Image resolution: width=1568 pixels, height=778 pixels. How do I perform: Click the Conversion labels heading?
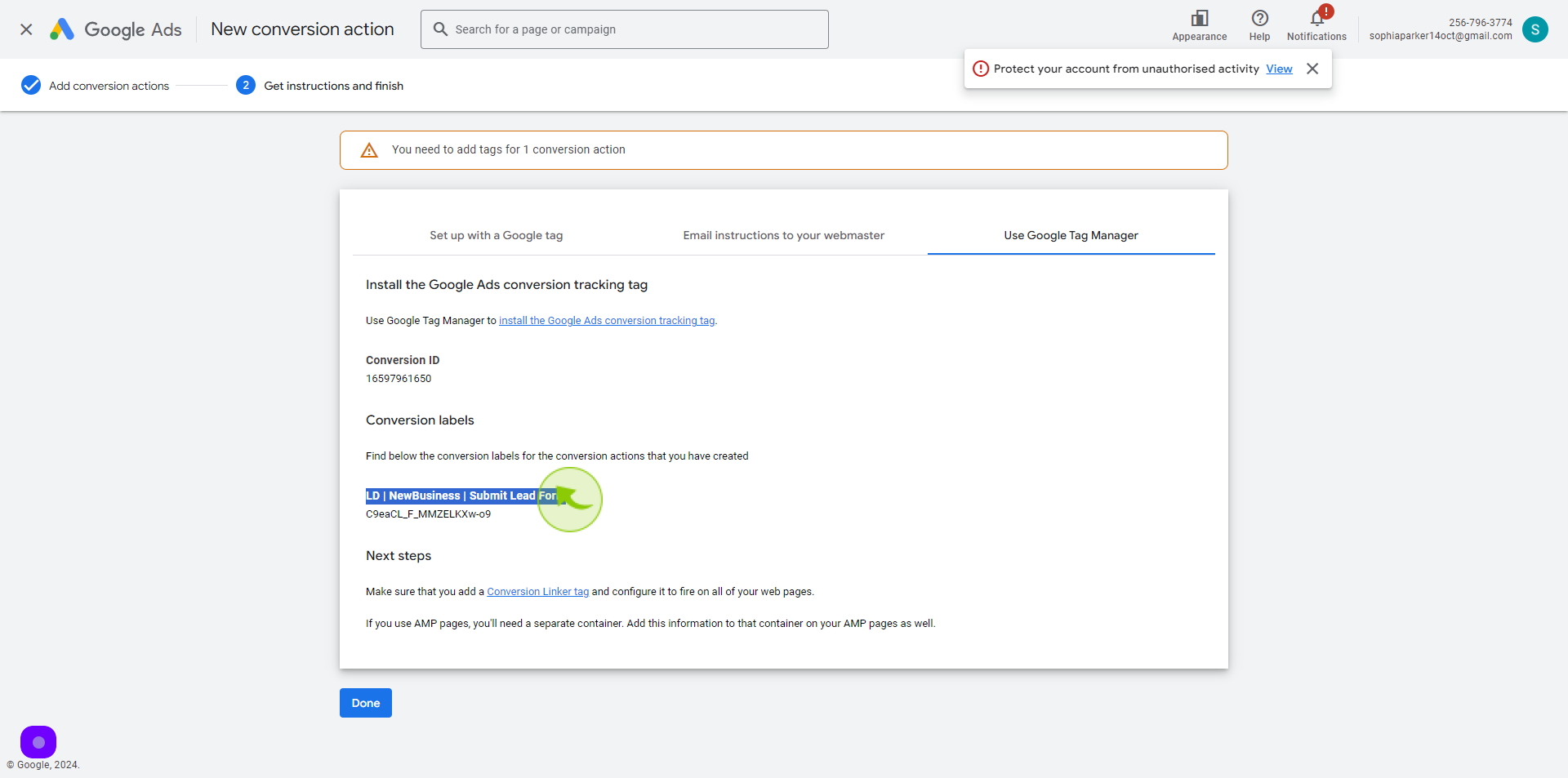(x=420, y=420)
